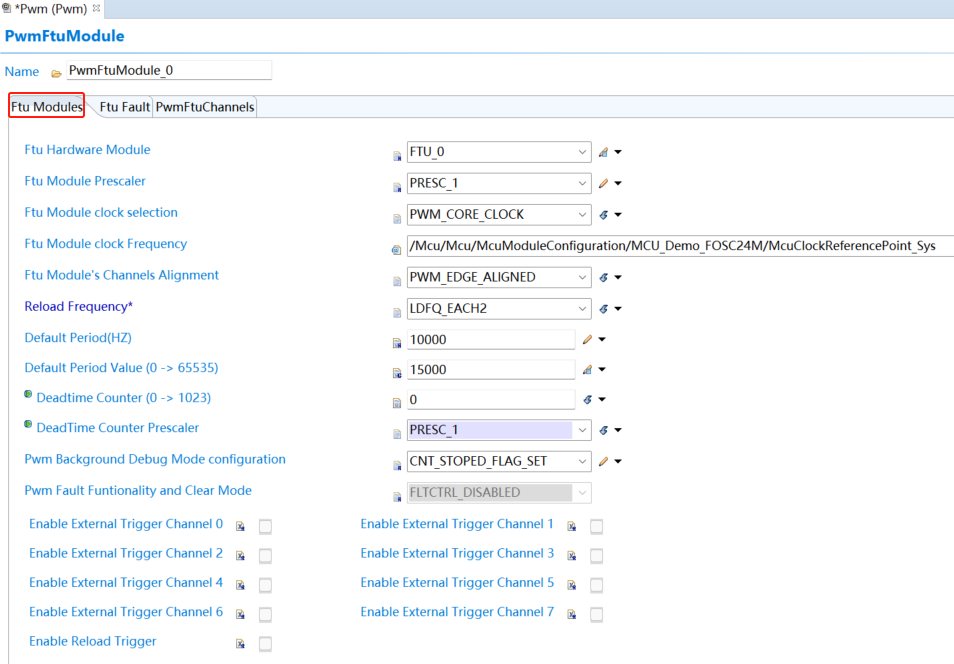
Task: Click the reference icon left of clock Frequency path
Action: coord(396,248)
